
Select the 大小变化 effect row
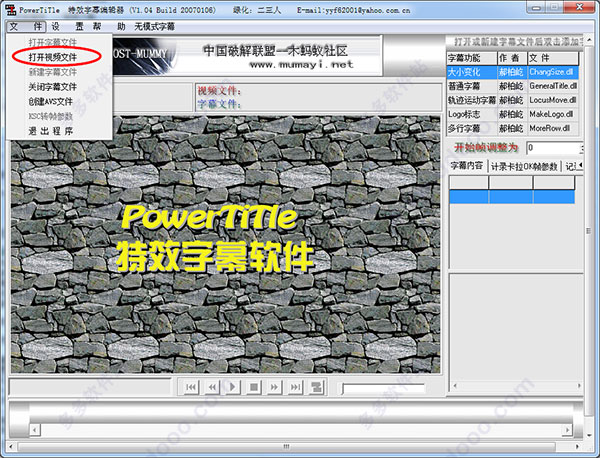tap(512, 72)
